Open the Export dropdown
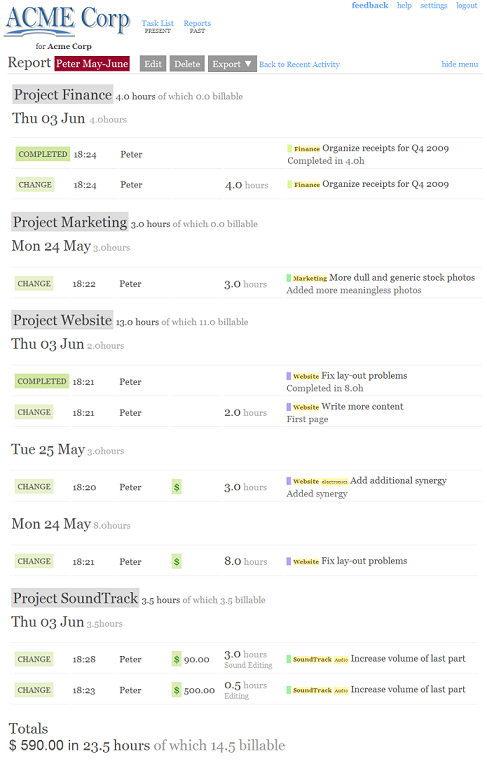487x768 pixels. (232, 64)
